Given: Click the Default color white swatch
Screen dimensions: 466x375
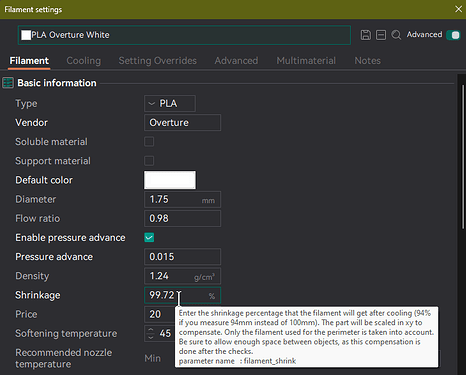Looking at the screenshot, I should pyautogui.click(x=170, y=180).
